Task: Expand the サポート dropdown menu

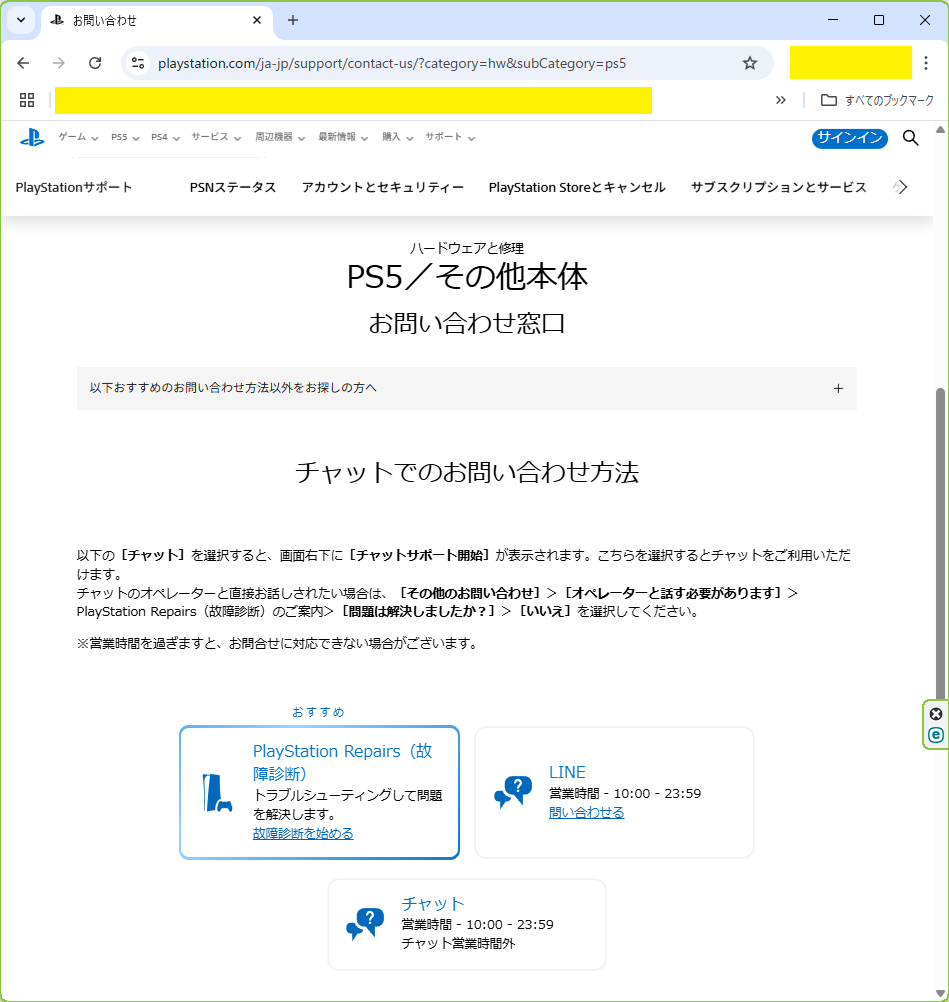Action: click(450, 137)
